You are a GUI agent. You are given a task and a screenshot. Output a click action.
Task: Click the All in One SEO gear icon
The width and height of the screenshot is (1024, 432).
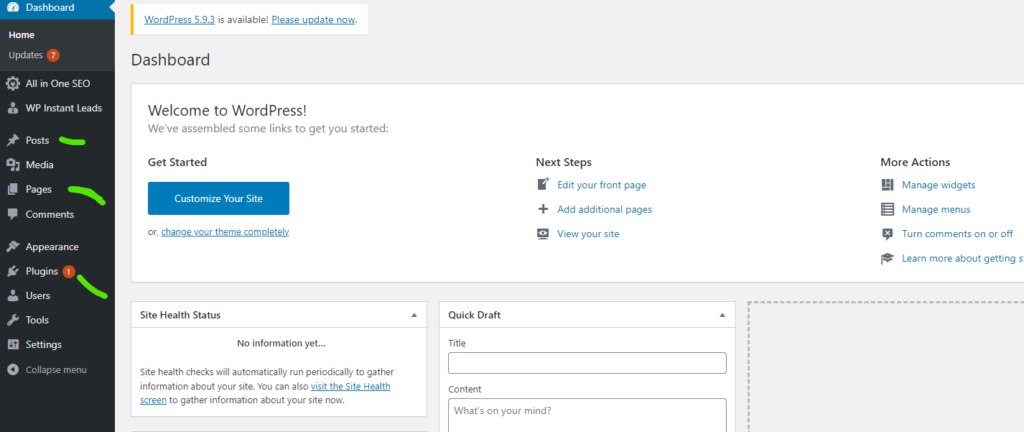pos(12,84)
